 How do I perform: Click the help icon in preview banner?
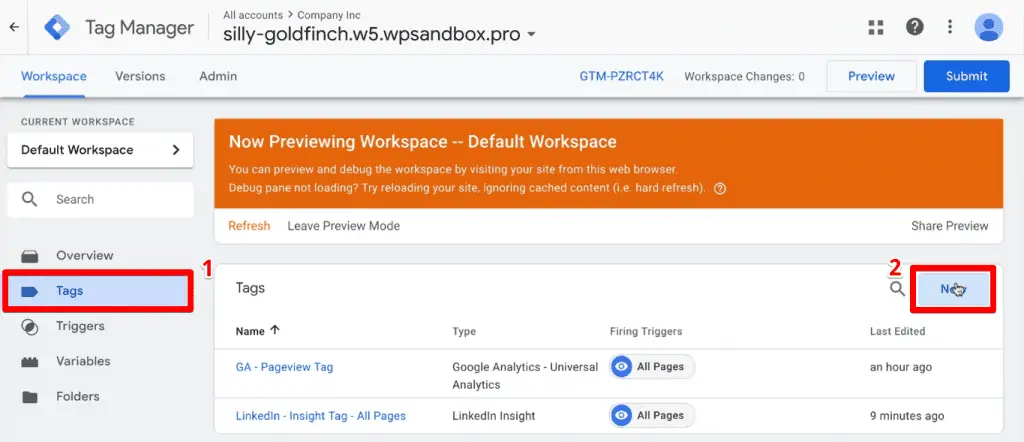(720, 187)
